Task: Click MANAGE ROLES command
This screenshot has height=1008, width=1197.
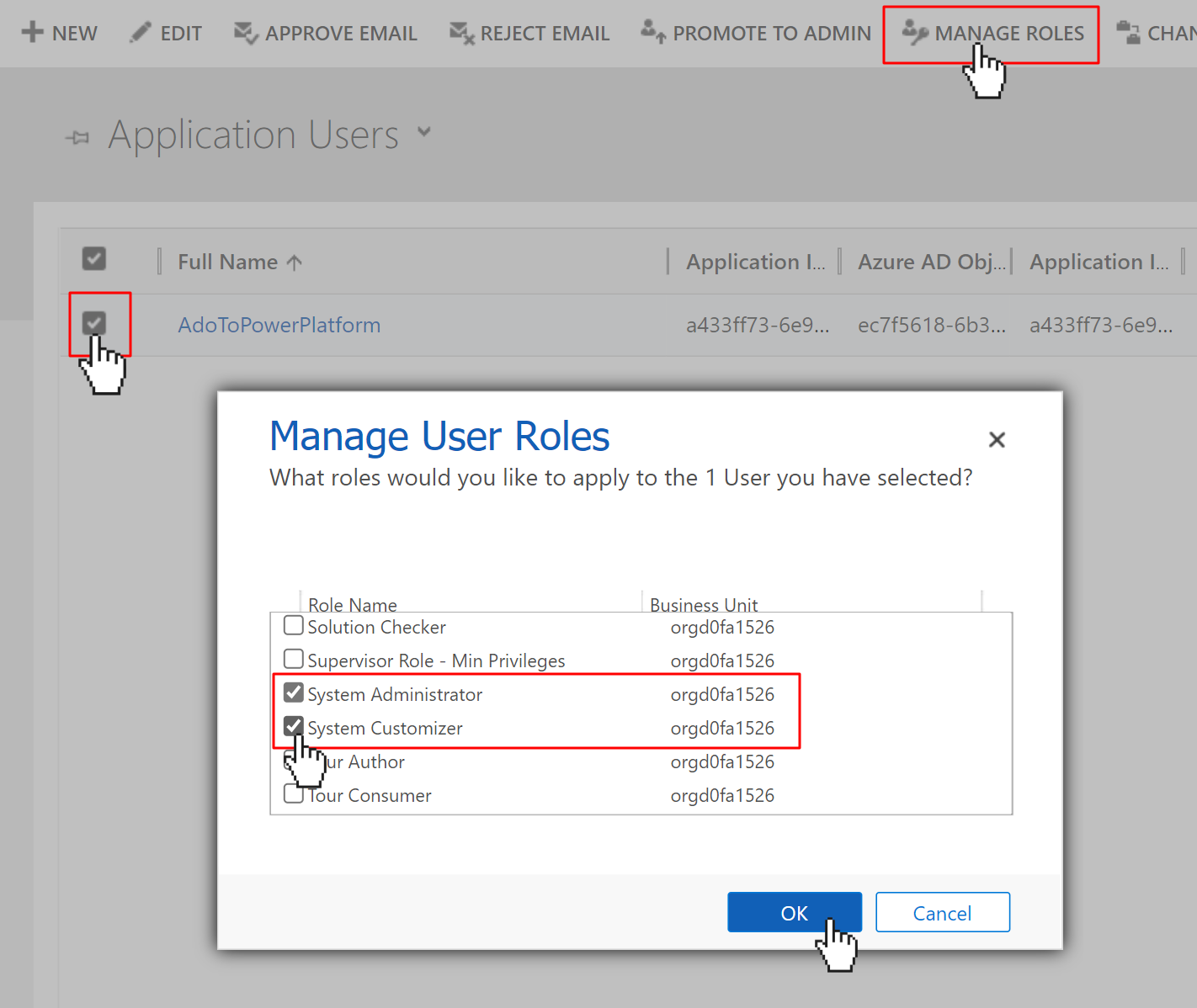Action: (x=1009, y=34)
